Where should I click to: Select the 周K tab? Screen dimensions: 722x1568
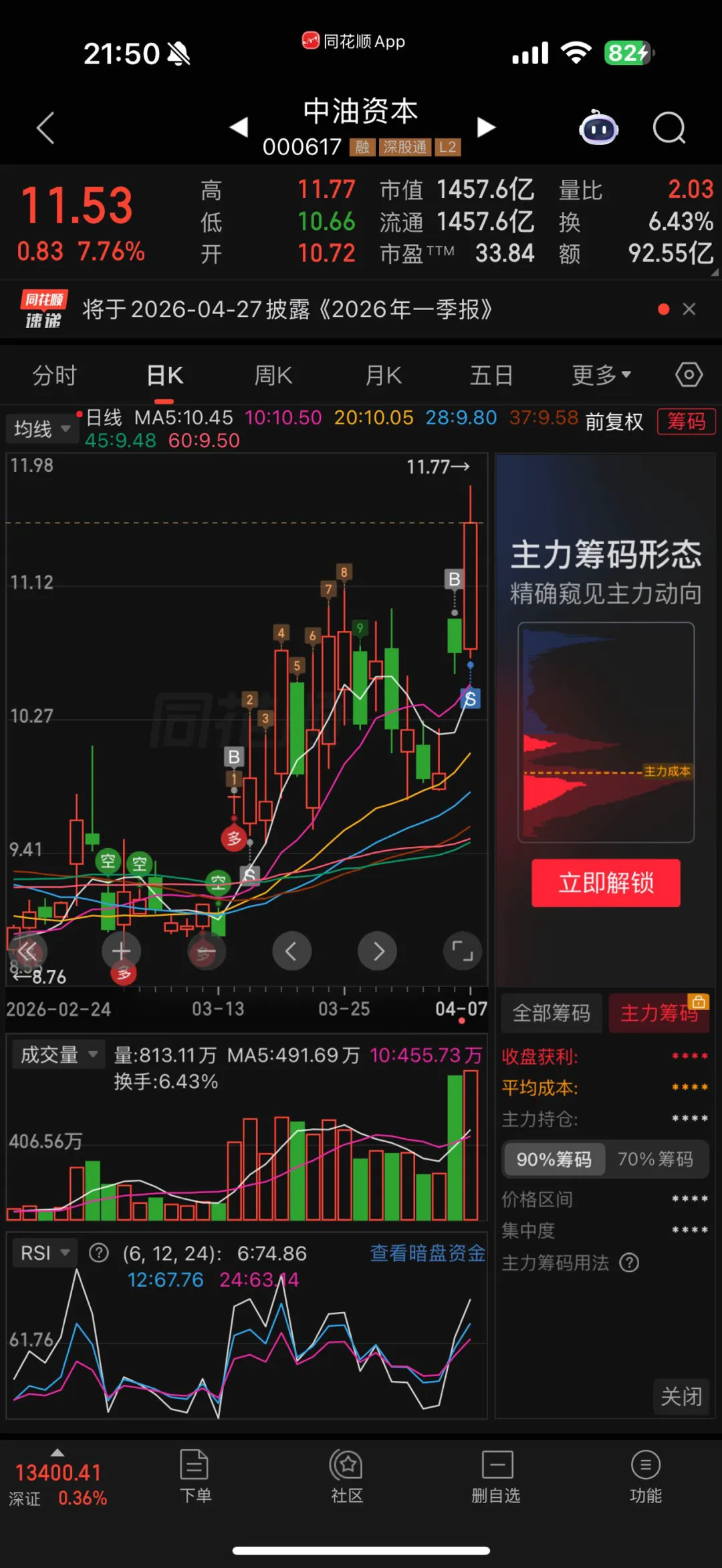(273, 375)
